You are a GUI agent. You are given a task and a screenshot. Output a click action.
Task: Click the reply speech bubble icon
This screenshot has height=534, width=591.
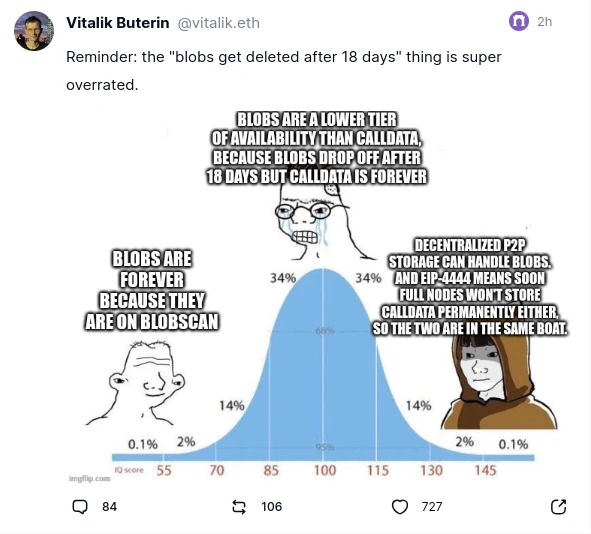(80, 506)
